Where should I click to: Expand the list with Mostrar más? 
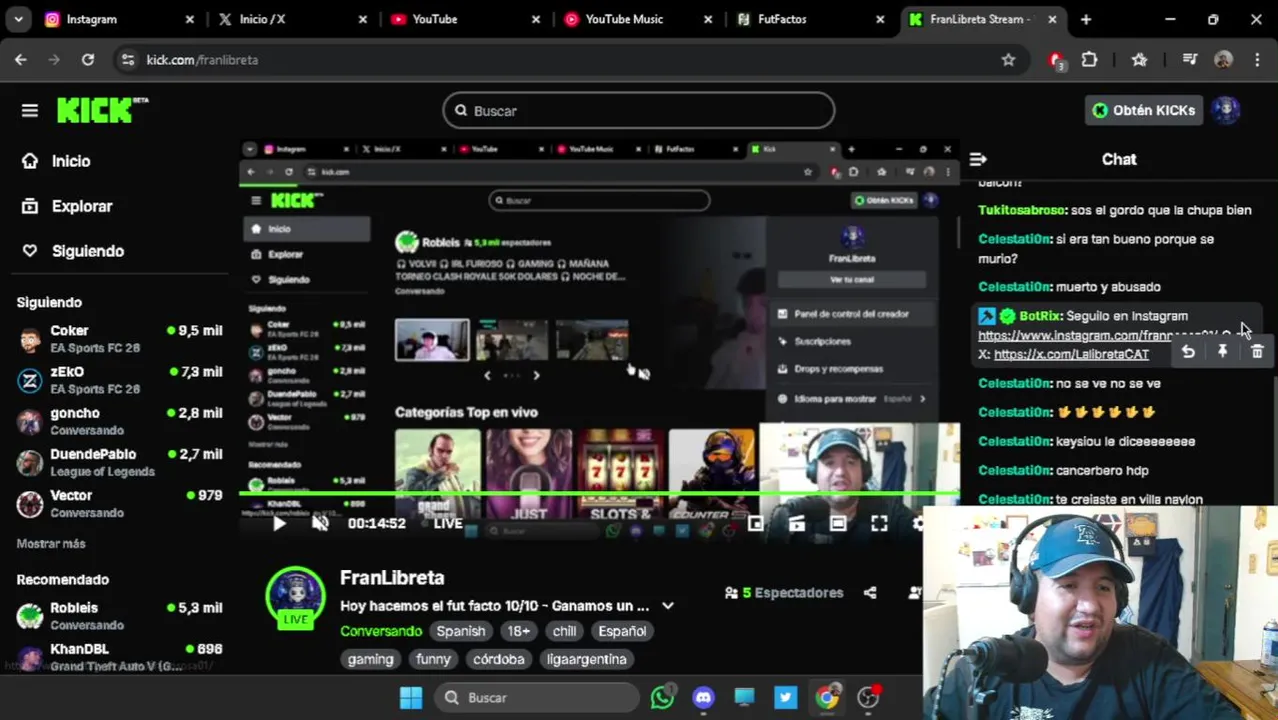tap(51, 544)
